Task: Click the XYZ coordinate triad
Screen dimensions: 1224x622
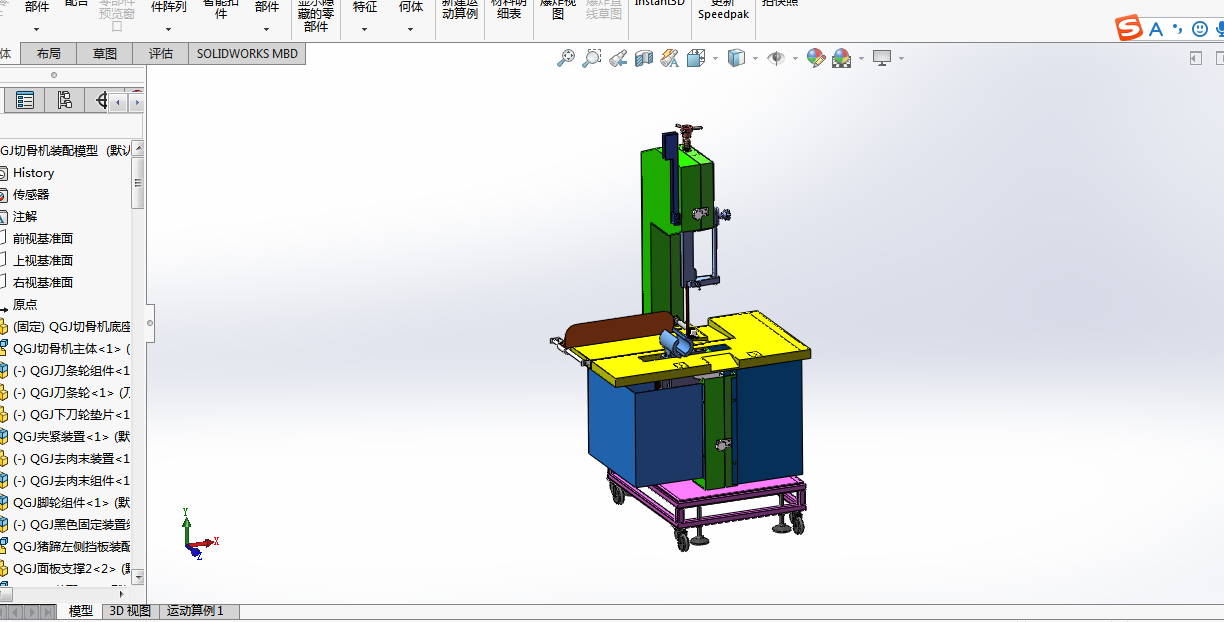Action: (198, 533)
